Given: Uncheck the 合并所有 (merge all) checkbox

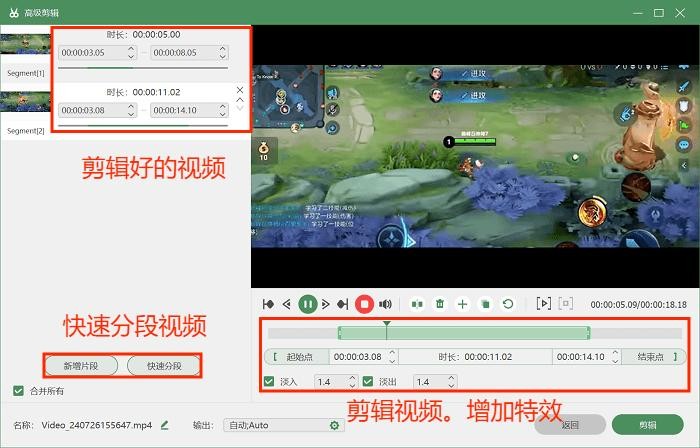Looking at the screenshot, I should (x=19, y=390).
